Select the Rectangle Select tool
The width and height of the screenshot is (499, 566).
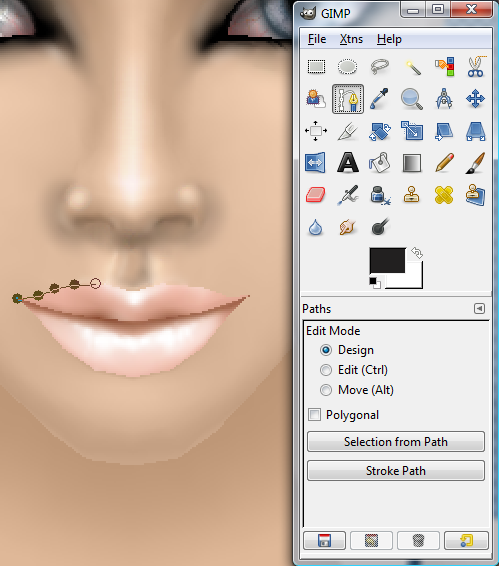click(316, 67)
